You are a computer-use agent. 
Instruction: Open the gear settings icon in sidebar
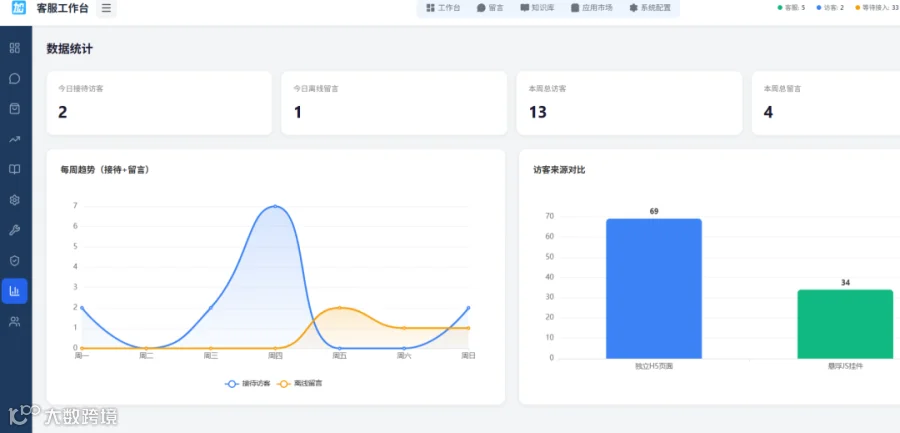coord(15,200)
